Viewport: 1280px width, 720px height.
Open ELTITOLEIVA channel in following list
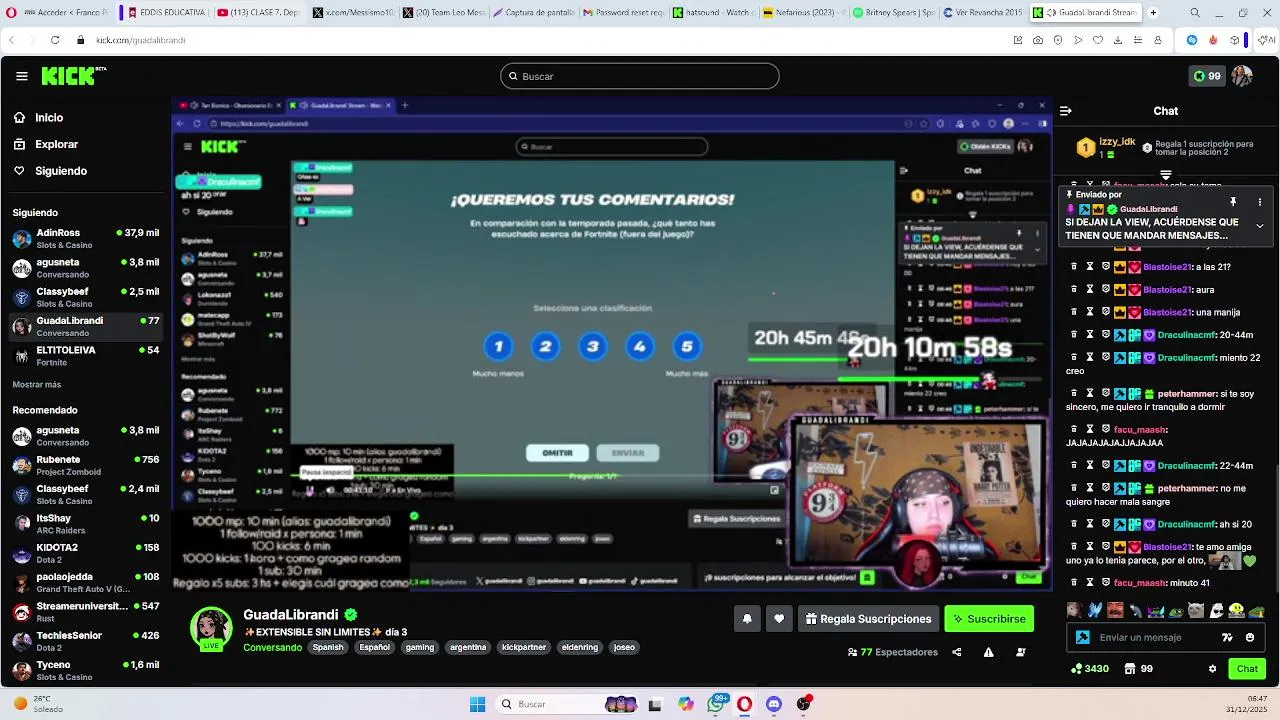coord(86,356)
